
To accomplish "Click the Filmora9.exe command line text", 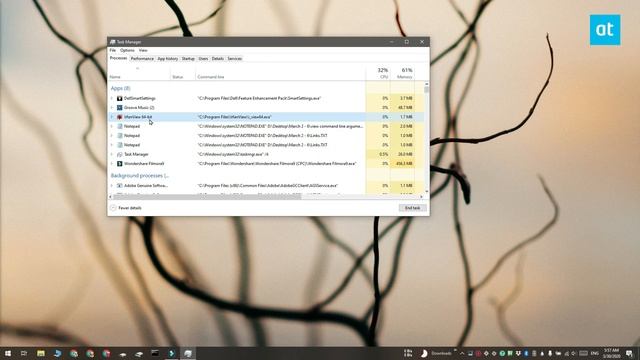I will [277, 164].
